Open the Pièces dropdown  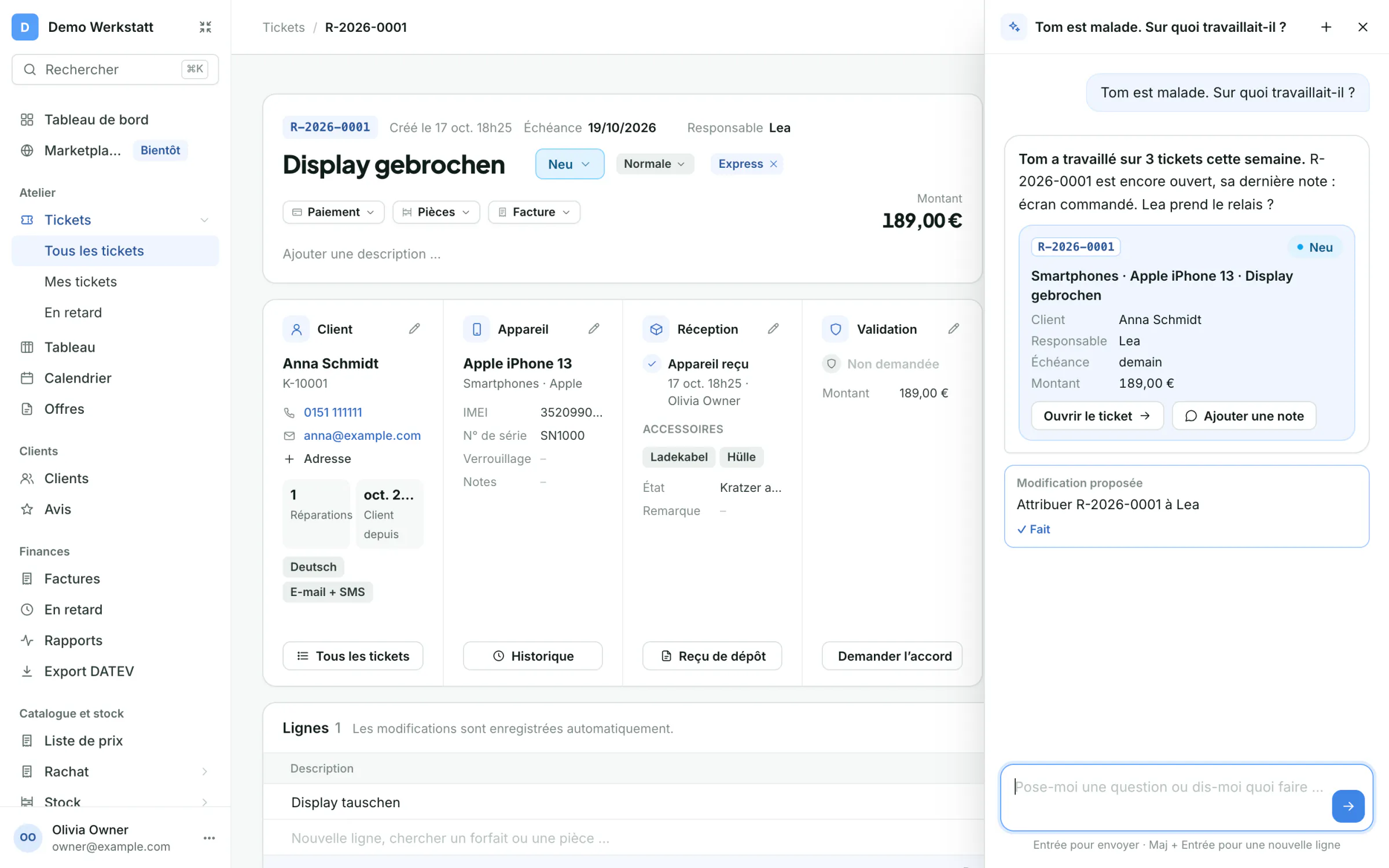(436, 212)
